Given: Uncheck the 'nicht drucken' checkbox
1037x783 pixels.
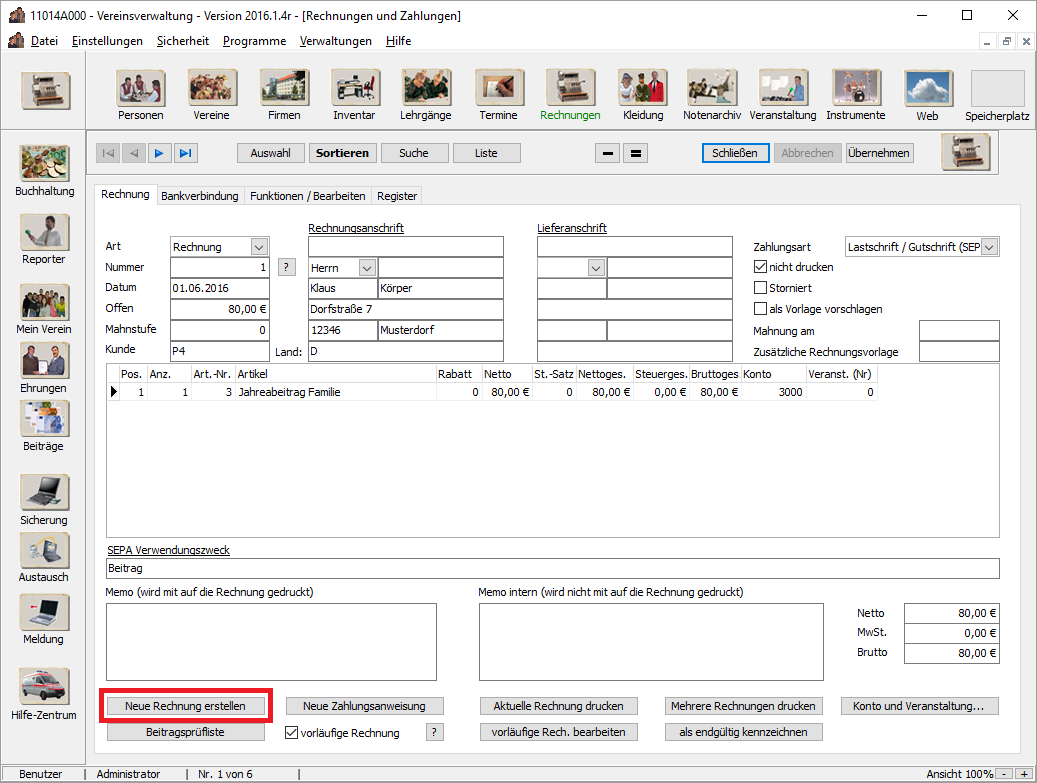Looking at the screenshot, I should [760, 267].
